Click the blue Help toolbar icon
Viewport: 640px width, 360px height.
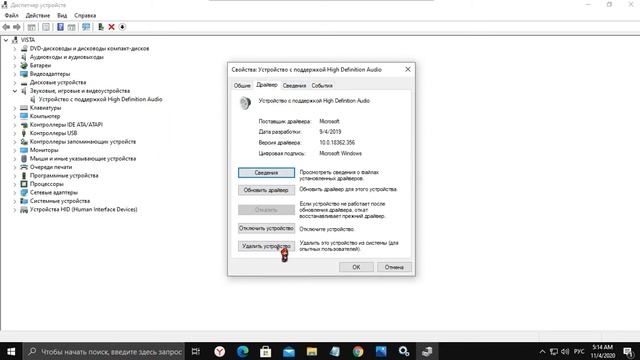pyautogui.click(x=60, y=27)
